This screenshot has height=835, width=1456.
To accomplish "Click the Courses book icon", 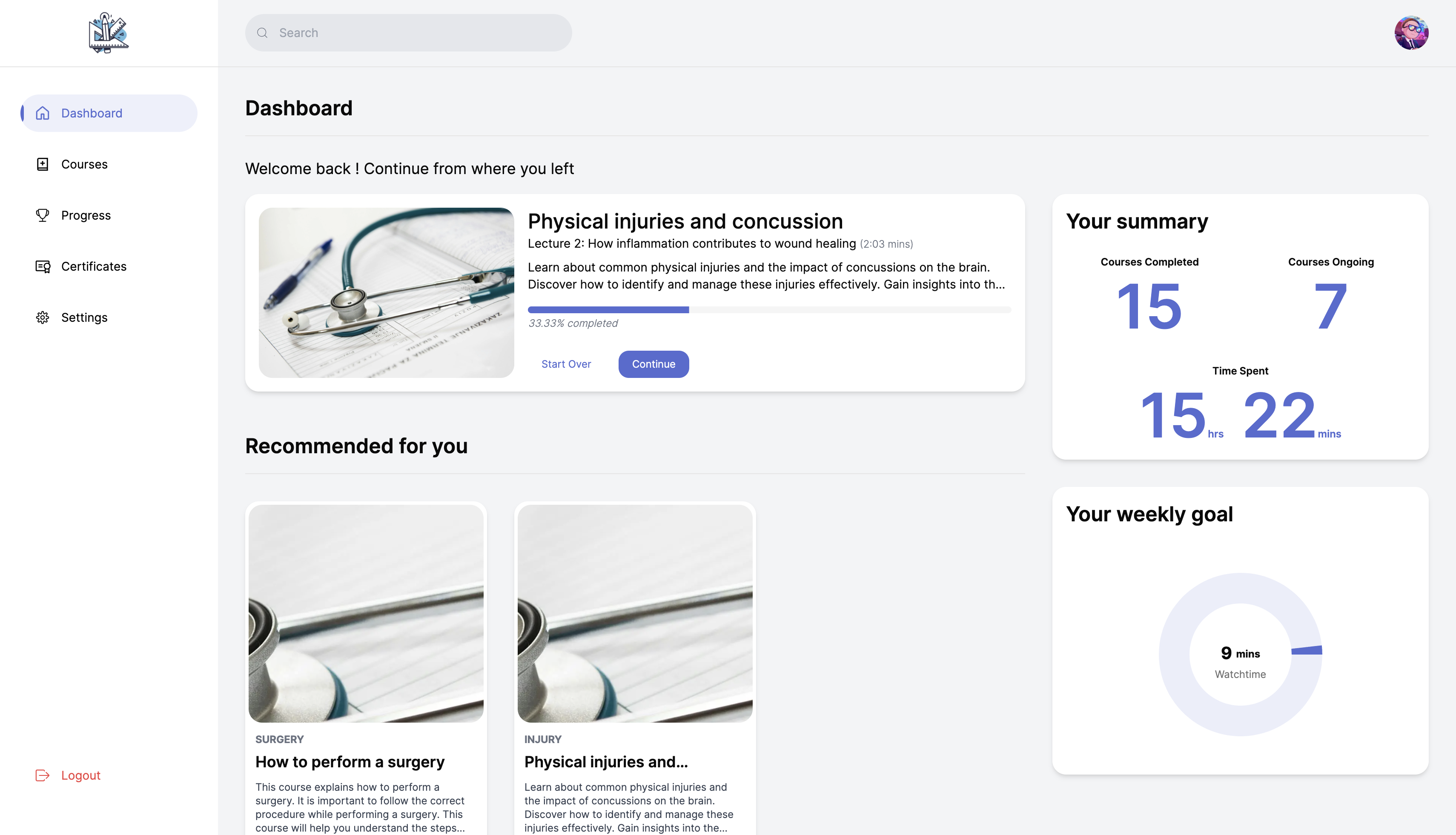I will click(x=43, y=164).
